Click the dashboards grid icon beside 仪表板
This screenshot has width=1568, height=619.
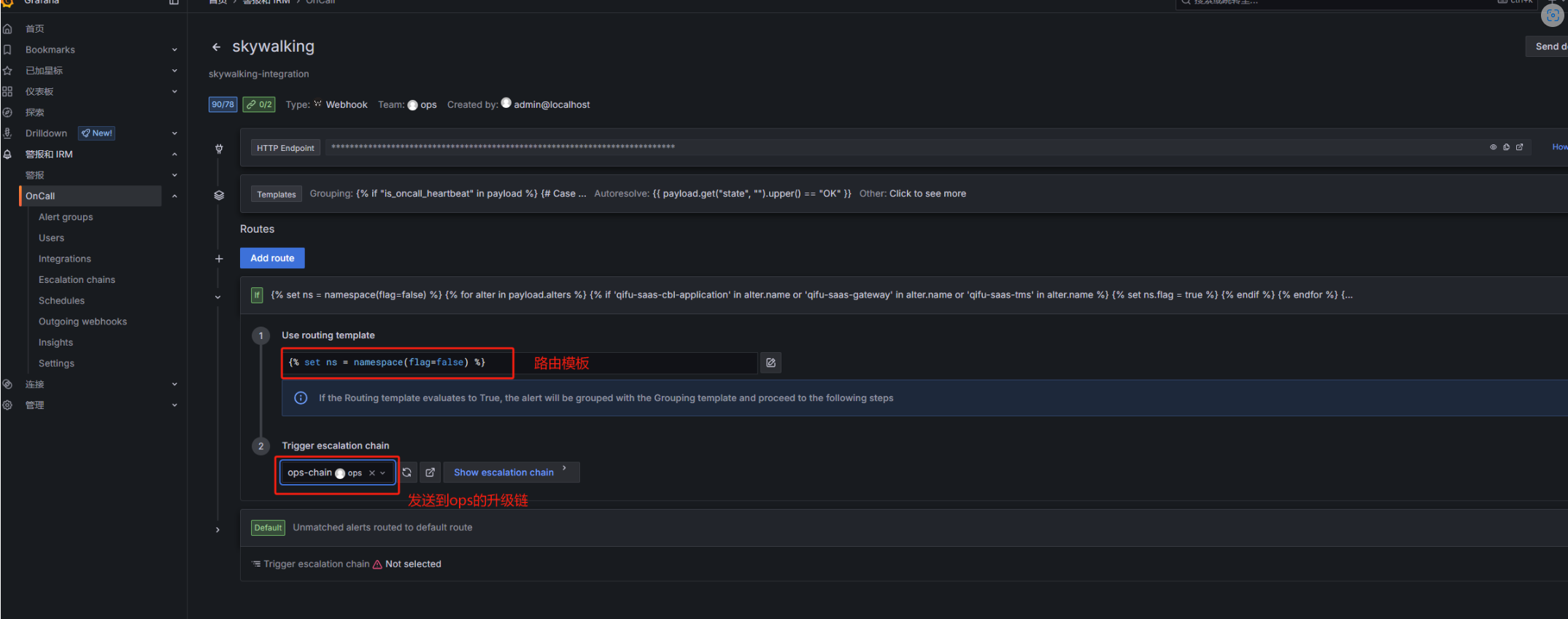pos(7,92)
